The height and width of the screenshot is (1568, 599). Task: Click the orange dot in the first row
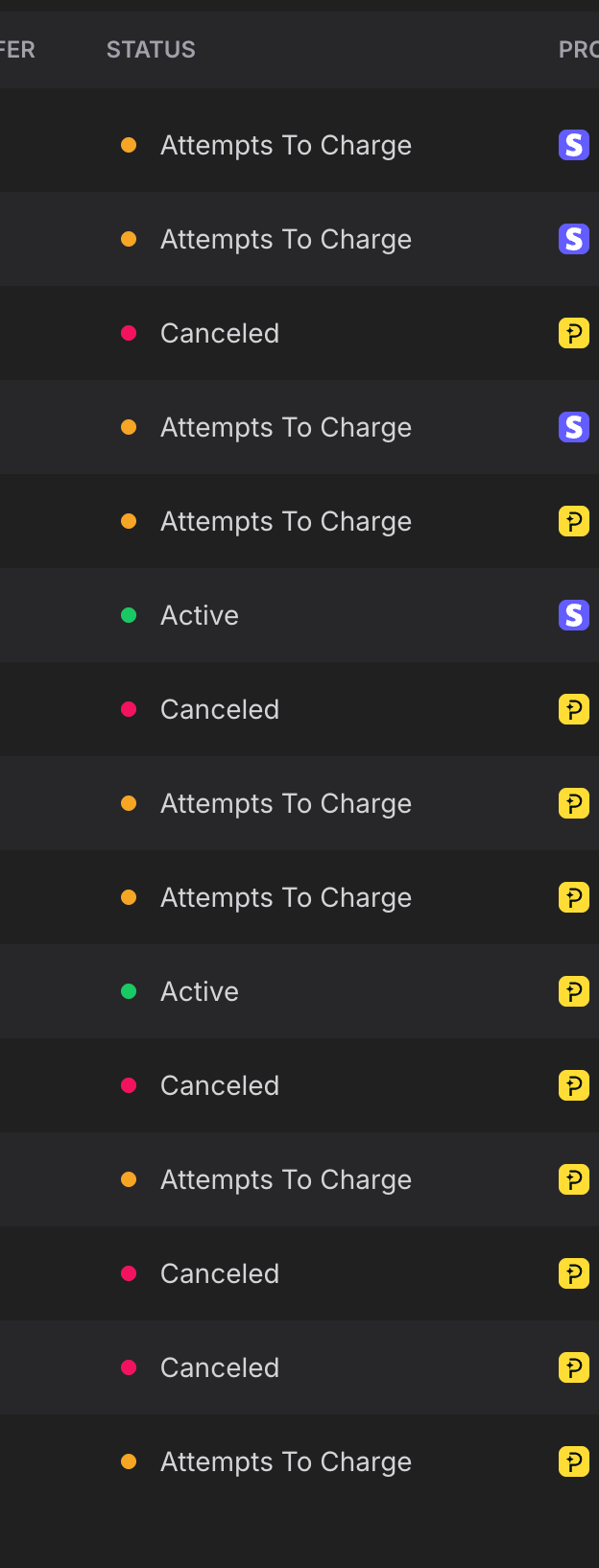click(x=129, y=145)
